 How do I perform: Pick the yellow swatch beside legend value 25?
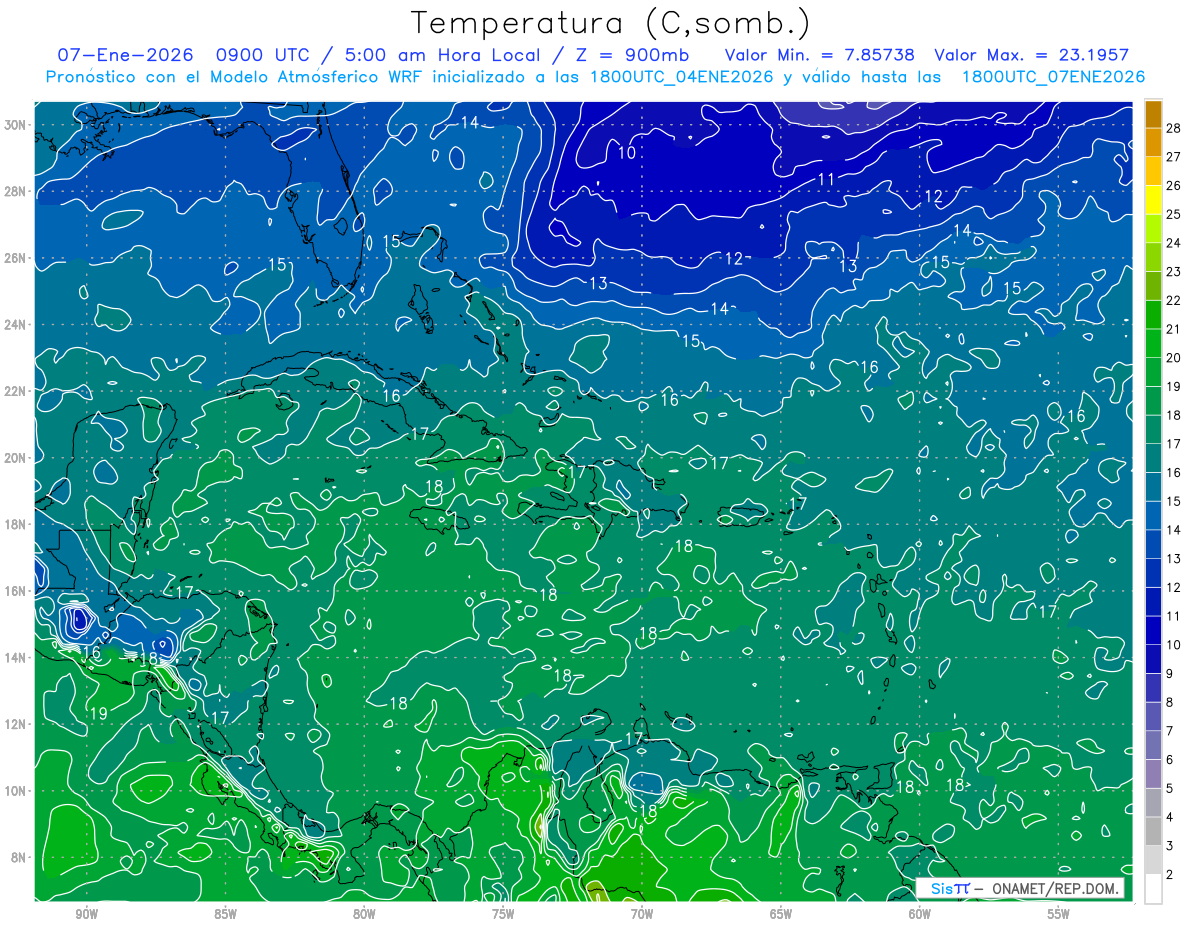[x=1154, y=200]
